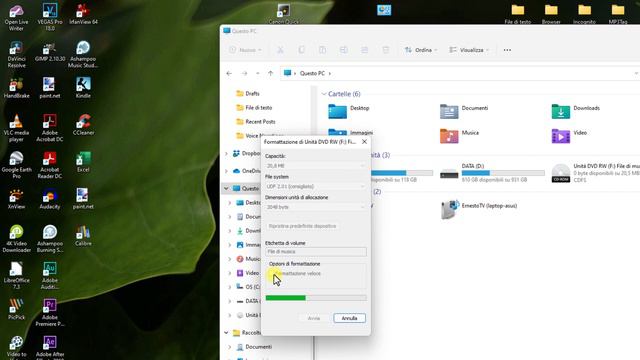The height and width of the screenshot is (360, 640).
Task: Open the Ordina sort dropdown
Action: click(x=421, y=50)
